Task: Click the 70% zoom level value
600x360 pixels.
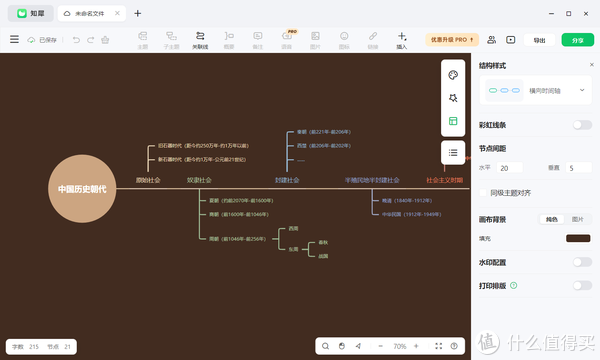Action: (399, 346)
